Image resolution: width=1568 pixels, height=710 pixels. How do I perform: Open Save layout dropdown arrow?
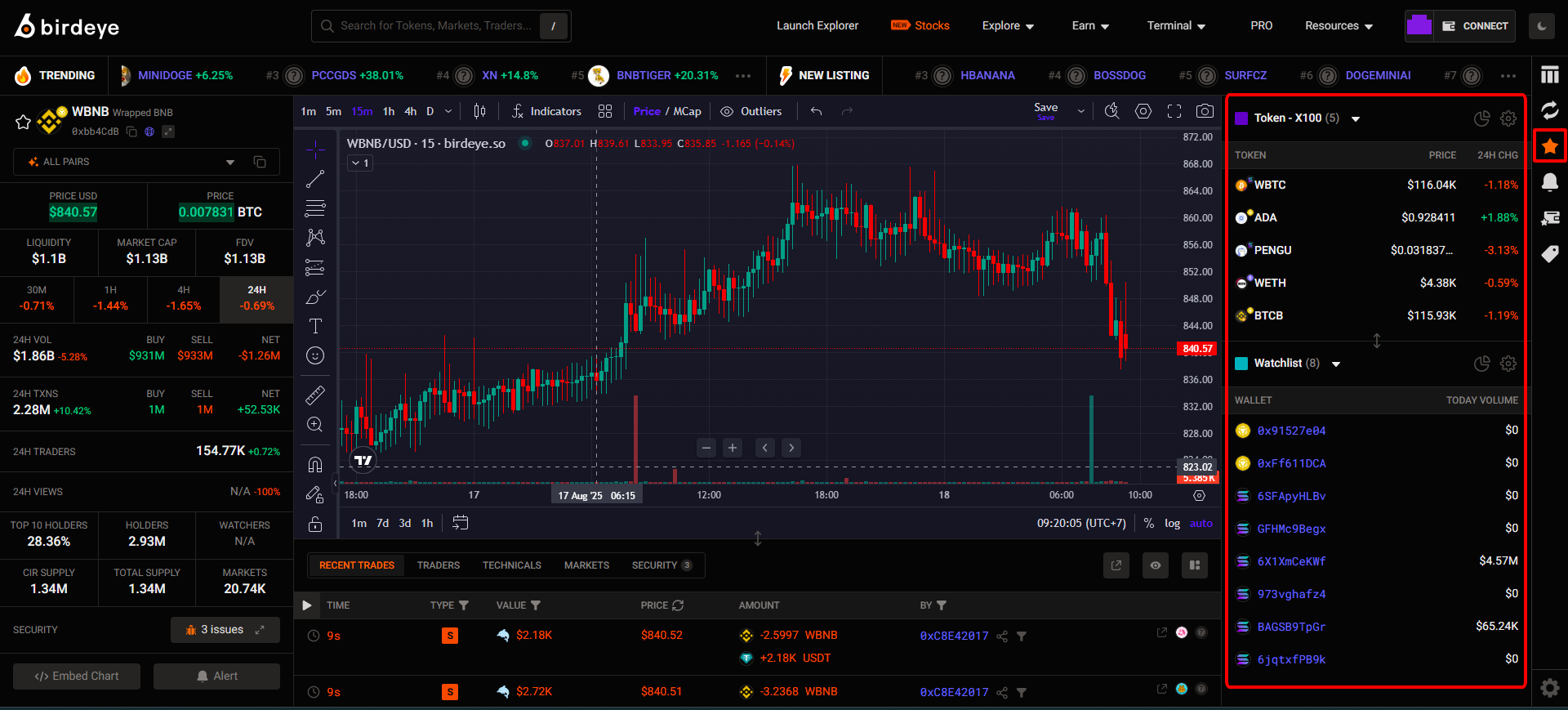[1080, 111]
